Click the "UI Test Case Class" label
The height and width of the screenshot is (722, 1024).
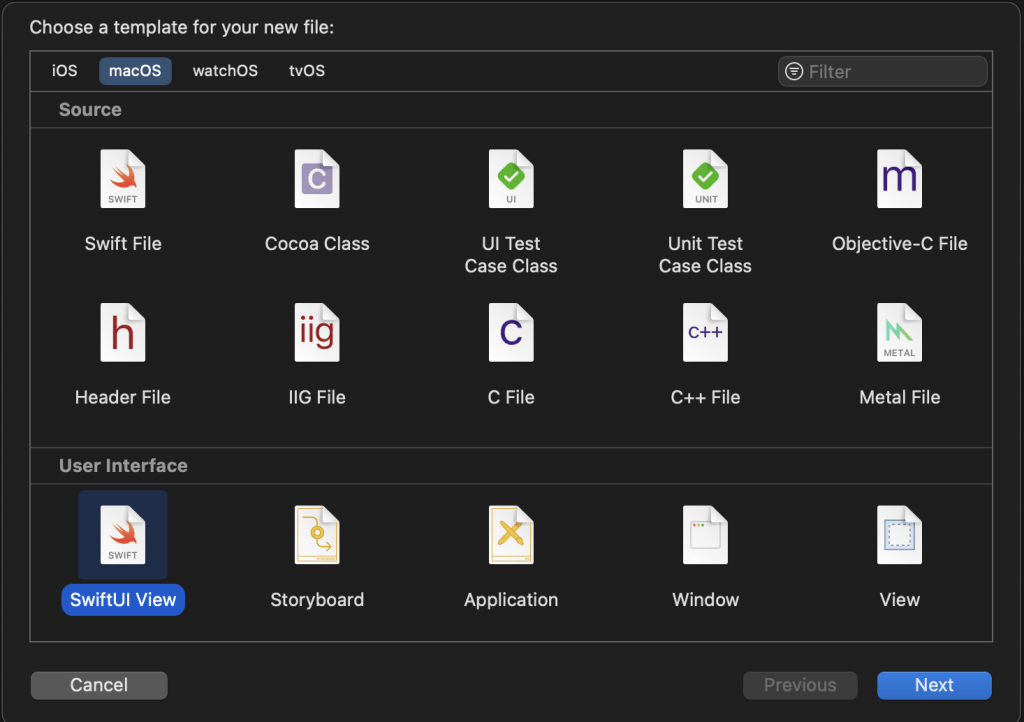coord(511,255)
